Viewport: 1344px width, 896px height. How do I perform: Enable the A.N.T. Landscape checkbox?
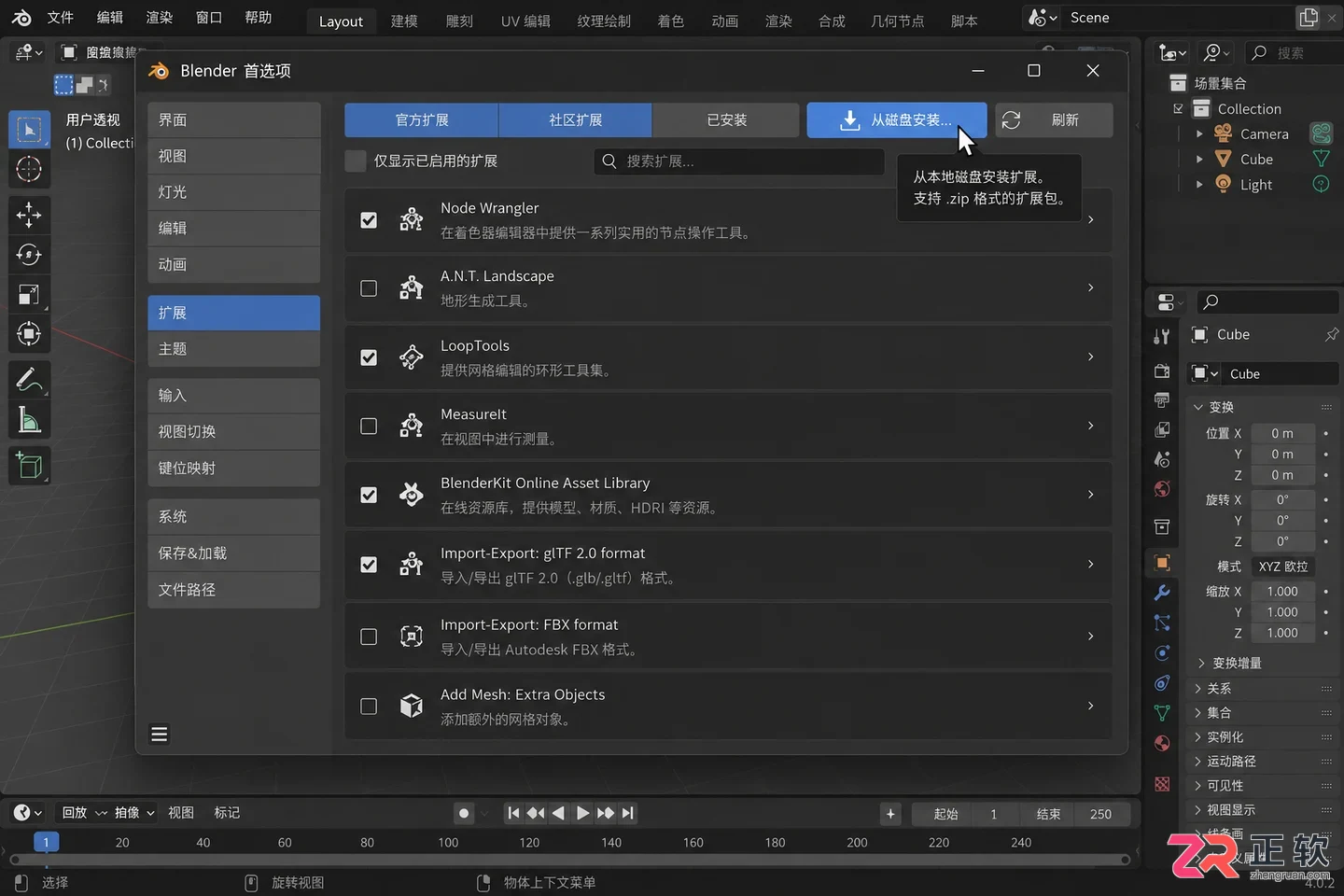(369, 288)
